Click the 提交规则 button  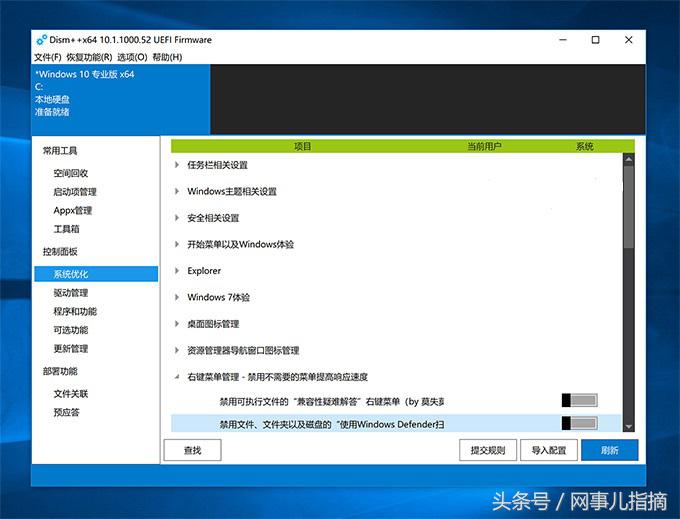point(488,450)
